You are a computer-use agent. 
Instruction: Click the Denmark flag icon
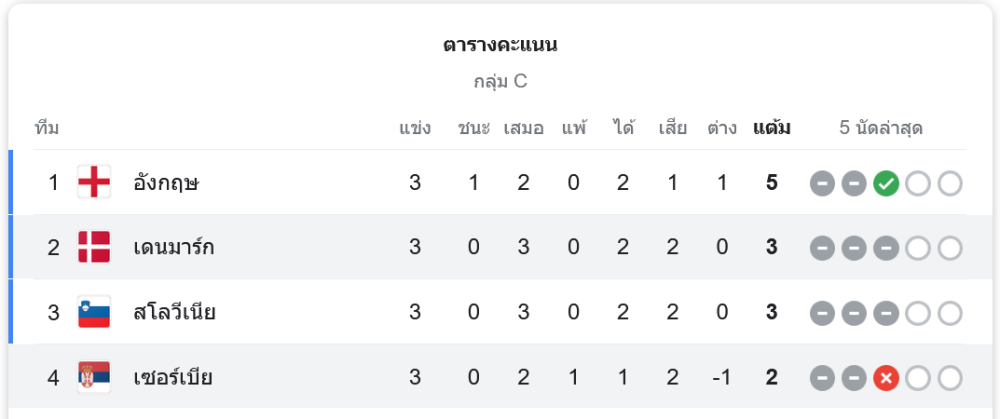coord(94,247)
